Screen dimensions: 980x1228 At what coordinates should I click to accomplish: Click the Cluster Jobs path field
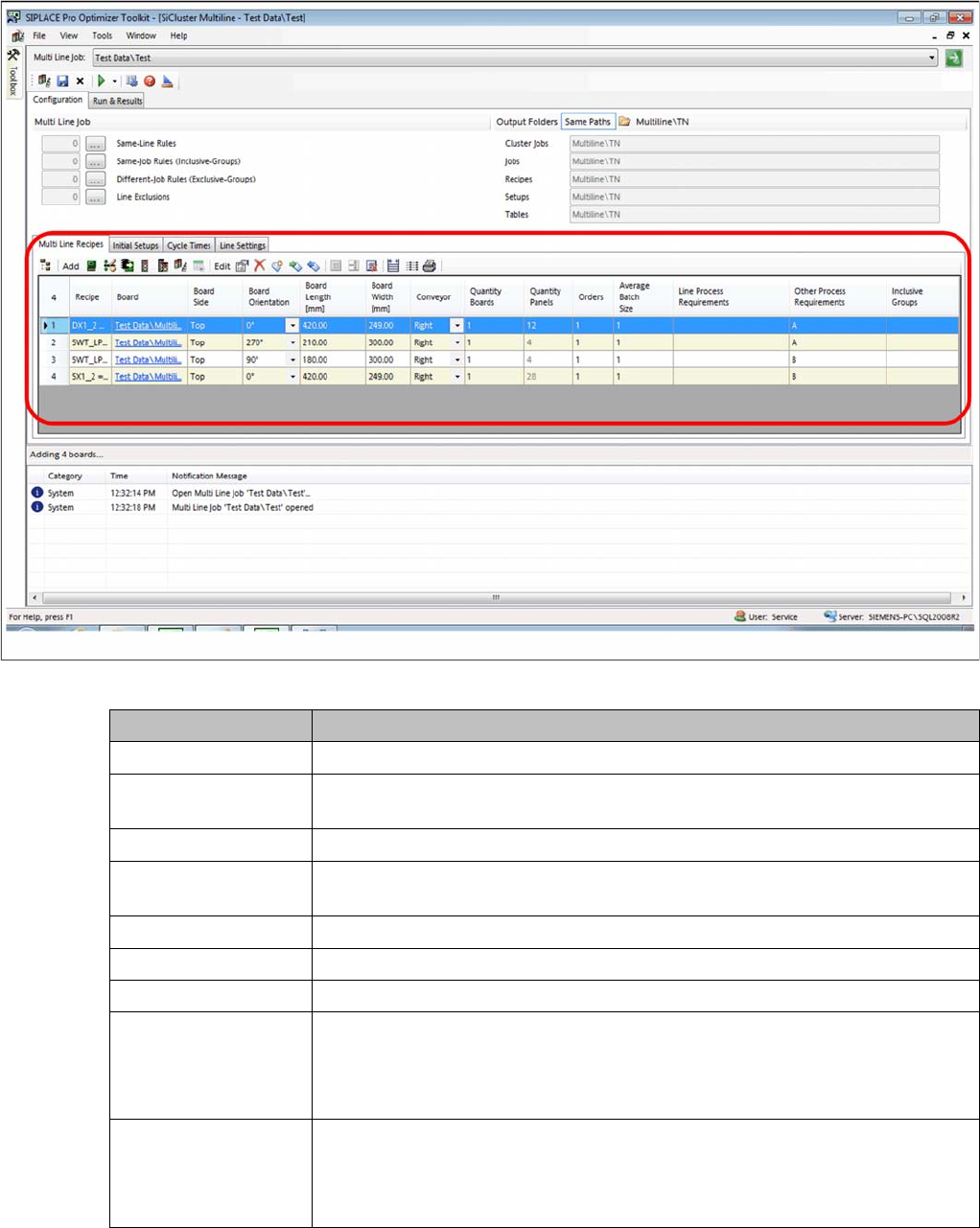754,144
